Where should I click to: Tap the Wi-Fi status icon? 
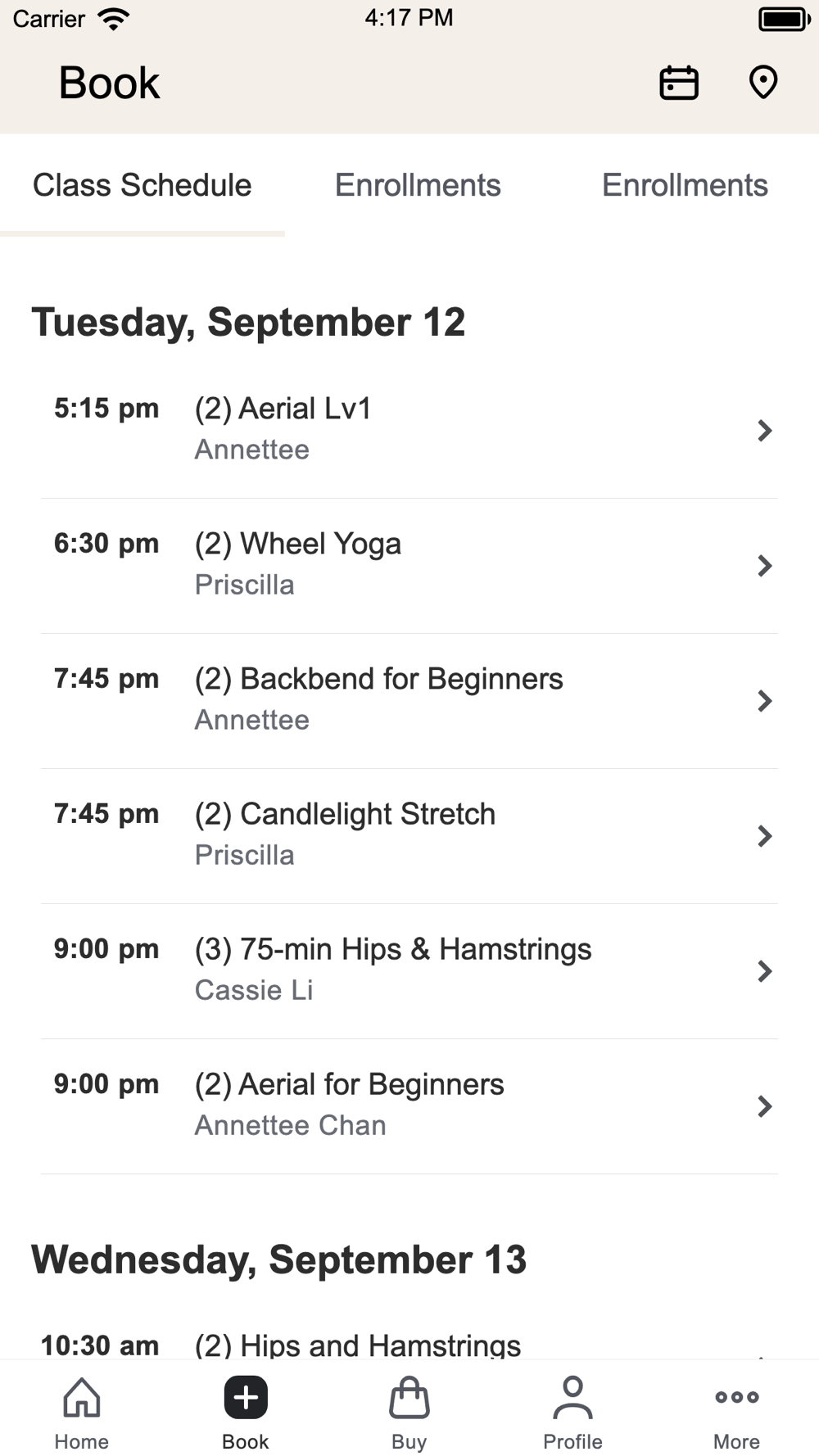113,18
